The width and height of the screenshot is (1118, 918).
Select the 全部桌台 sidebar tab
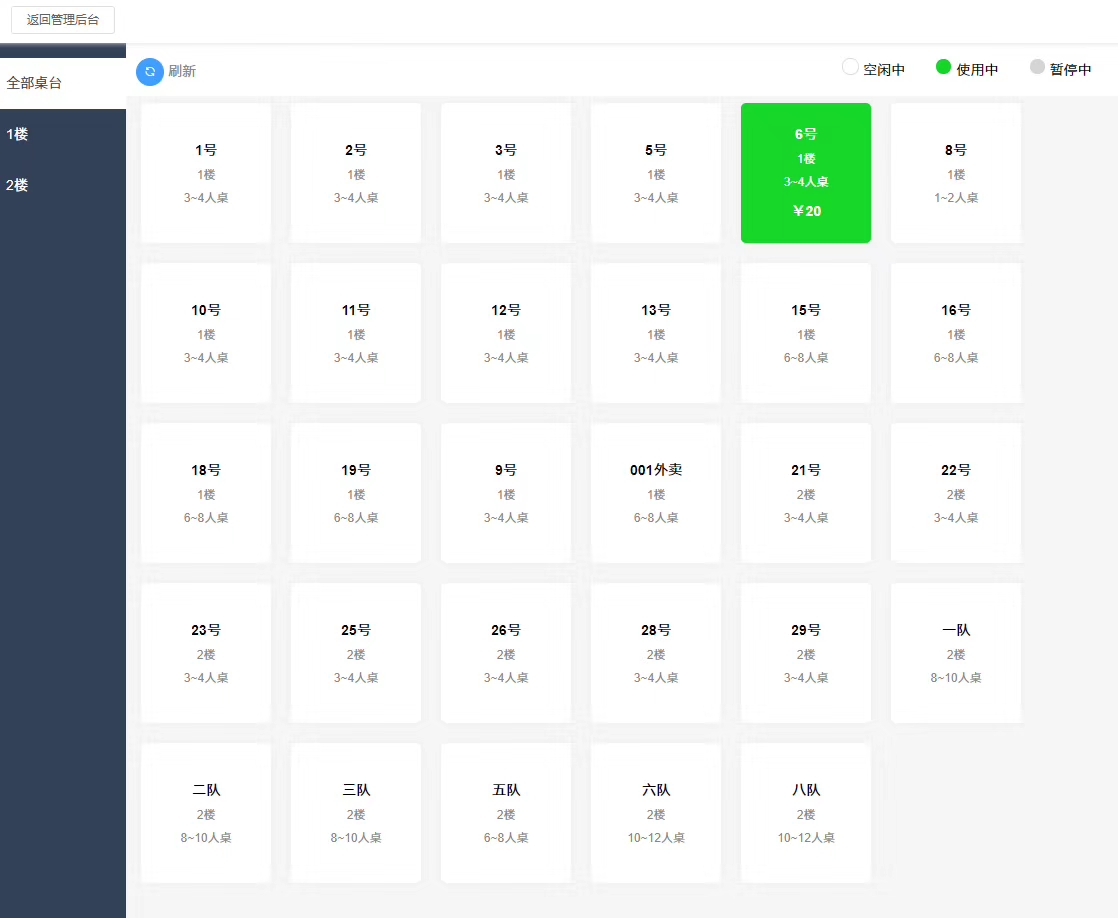[63, 83]
